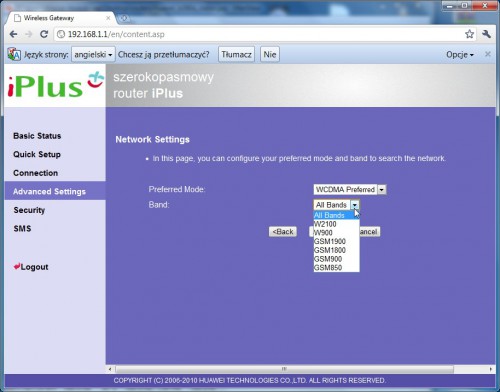This screenshot has width=500, height=392.
Task: Click the Logout link
Action: (x=31, y=267)
